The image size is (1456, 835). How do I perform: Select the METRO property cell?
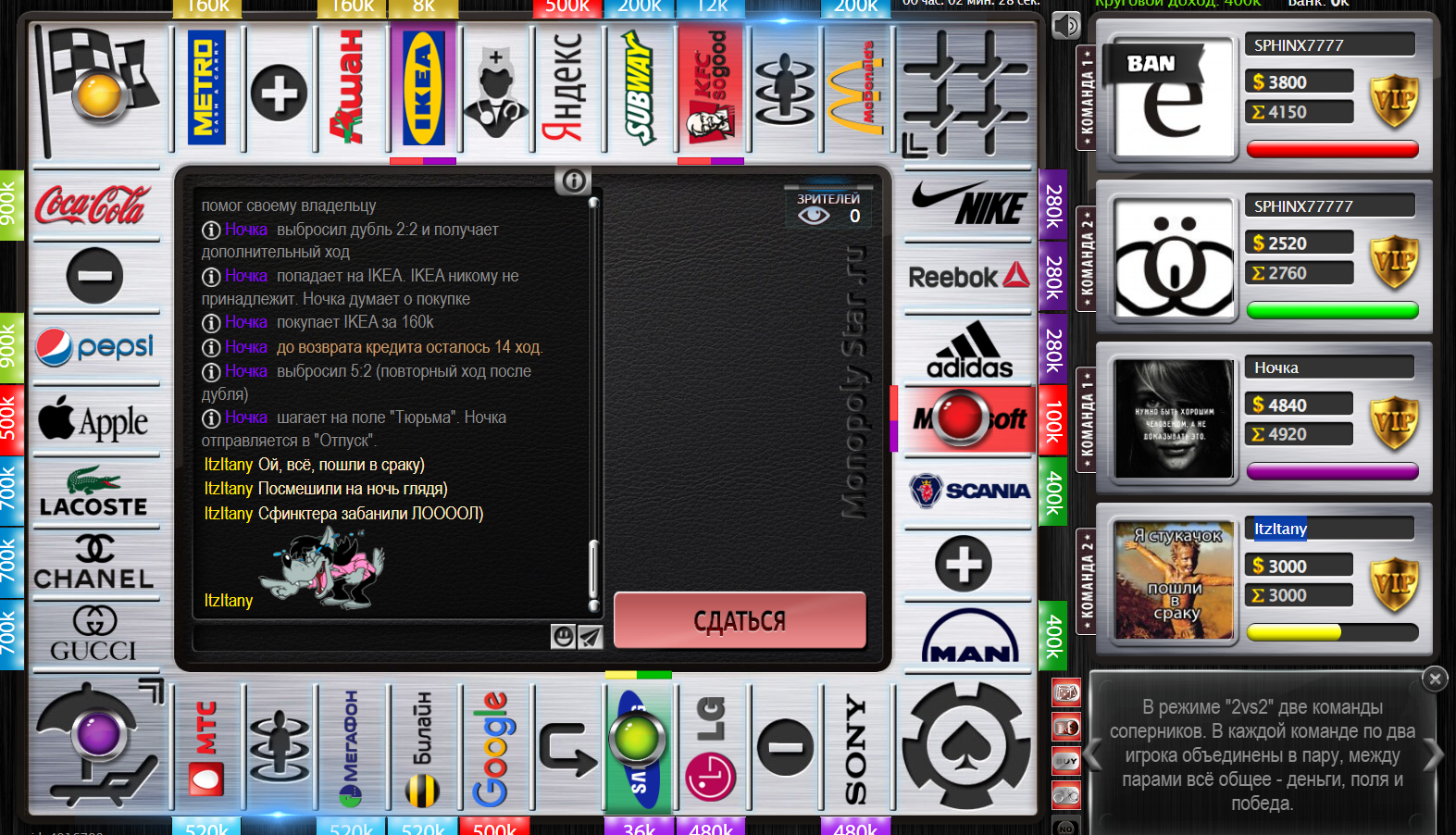point(206,90)
